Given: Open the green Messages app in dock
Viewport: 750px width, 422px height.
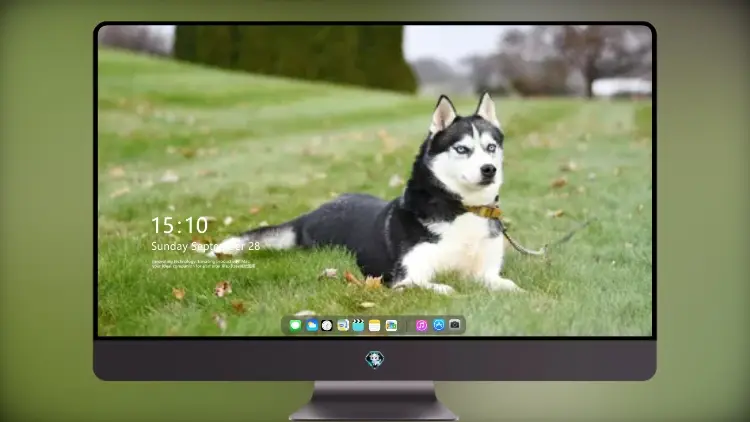Looking at the screenshot, I should pyautogui.click(x=295, y=325).
